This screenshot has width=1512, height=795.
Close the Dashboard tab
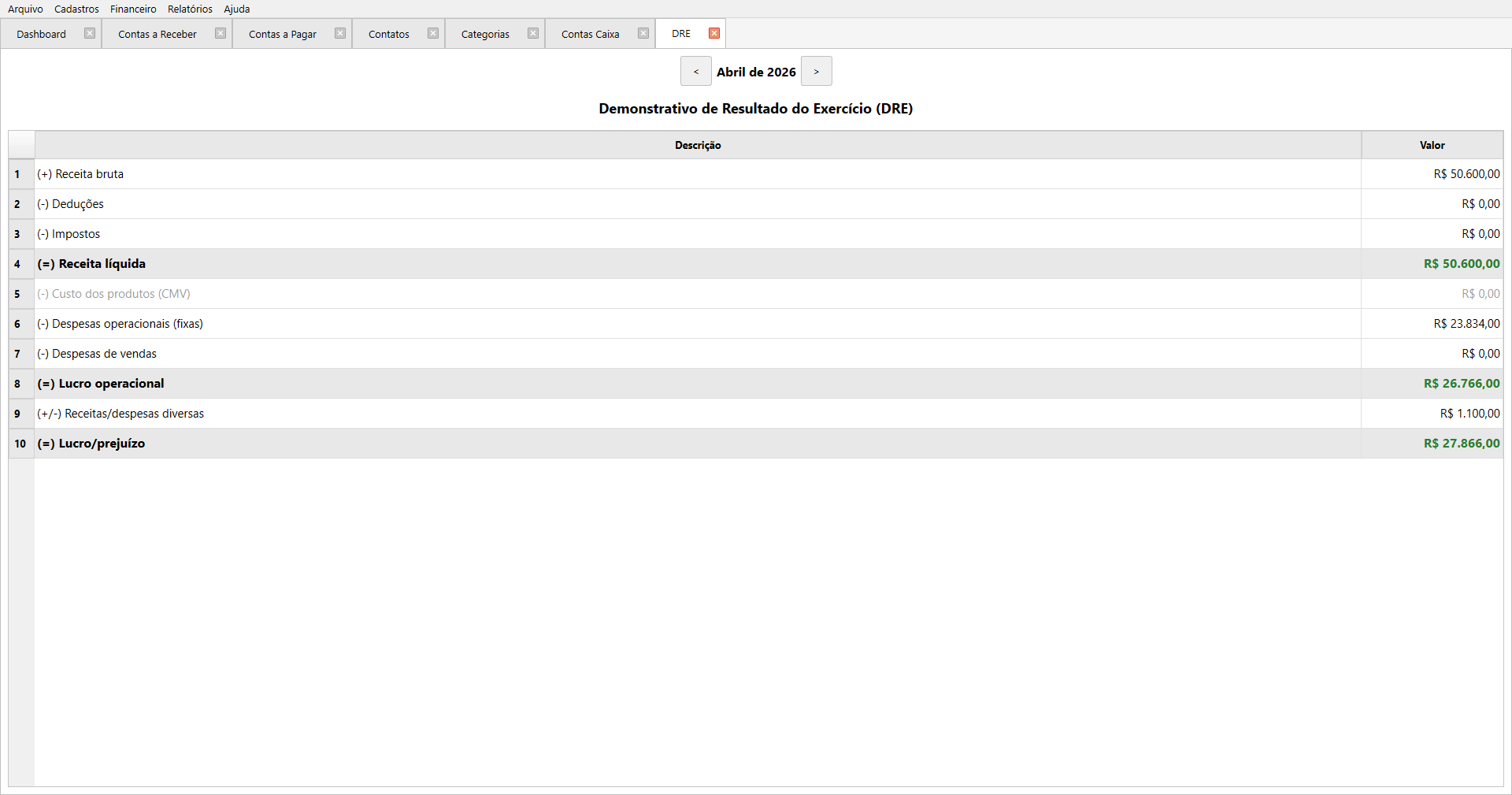pyautogui.click(x=90, y=34)
